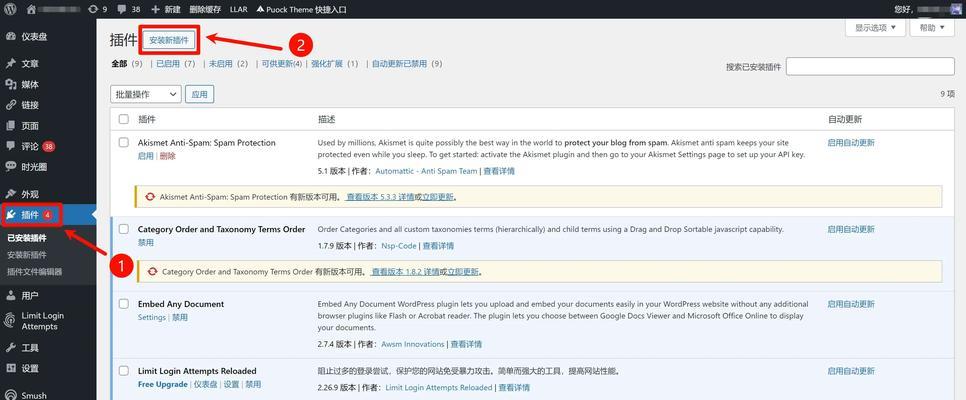This screenshot has width=966, height=400.
Task: Open 评论 comments icon in sidebar
Action: [10, 146]
